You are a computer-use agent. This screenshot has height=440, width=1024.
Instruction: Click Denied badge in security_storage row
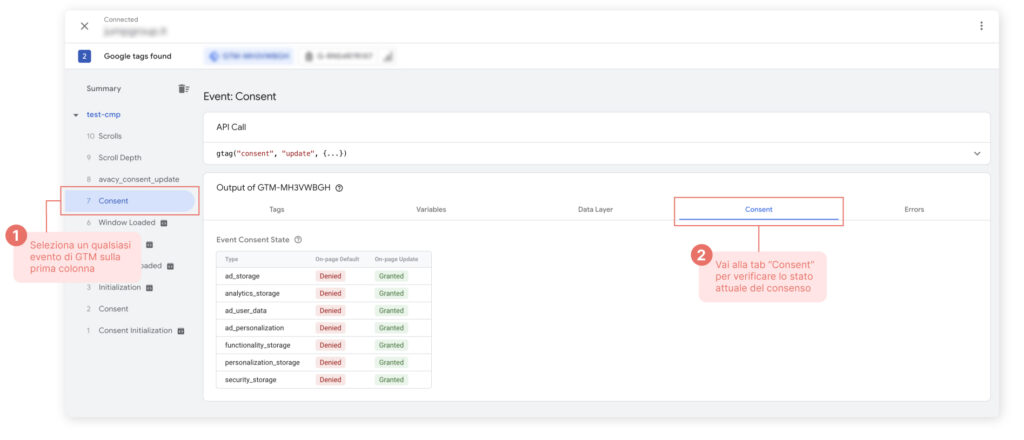[x=330, y=380]
